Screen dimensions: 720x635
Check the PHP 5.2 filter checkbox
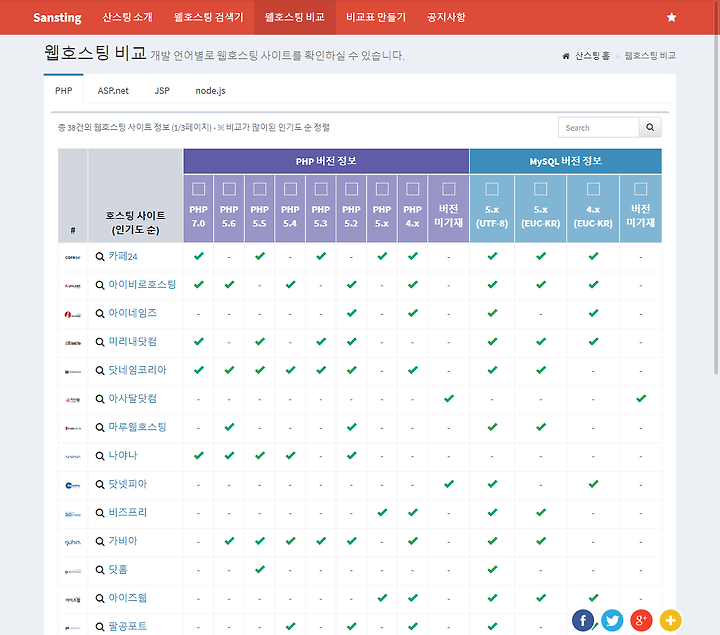pos(351,189)
